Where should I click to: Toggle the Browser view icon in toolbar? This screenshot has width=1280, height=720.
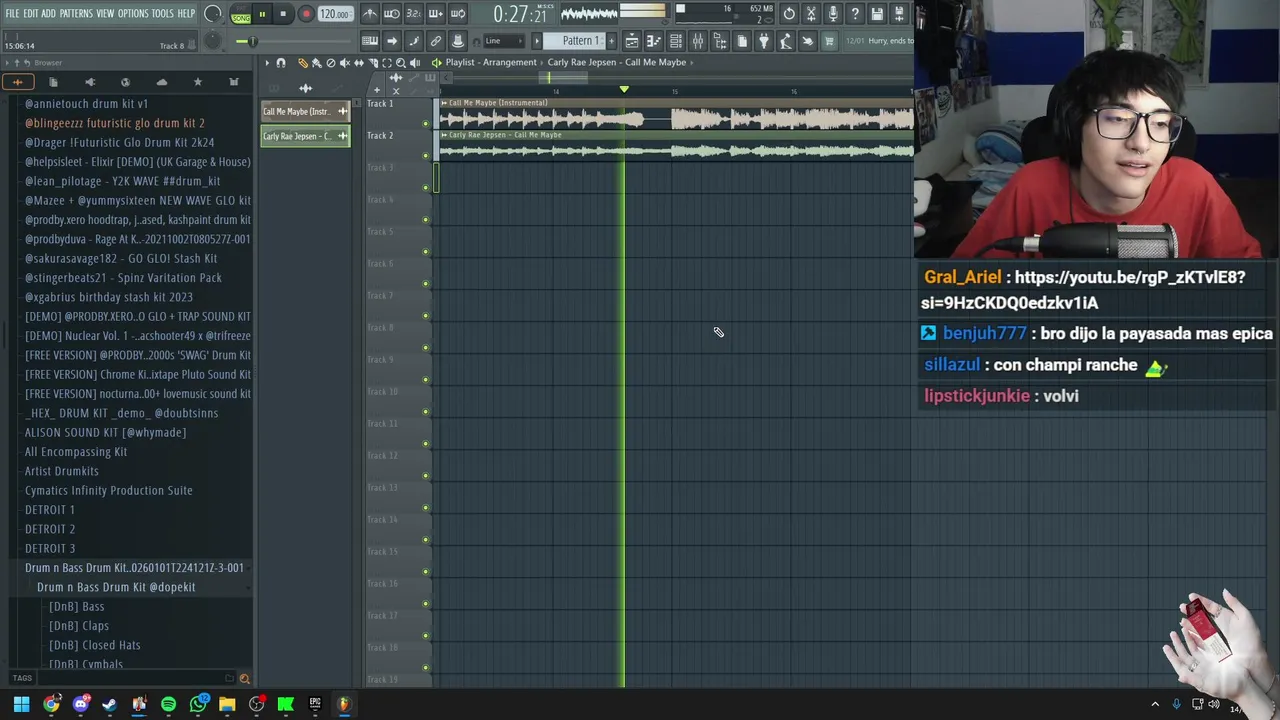click(720, 41)
